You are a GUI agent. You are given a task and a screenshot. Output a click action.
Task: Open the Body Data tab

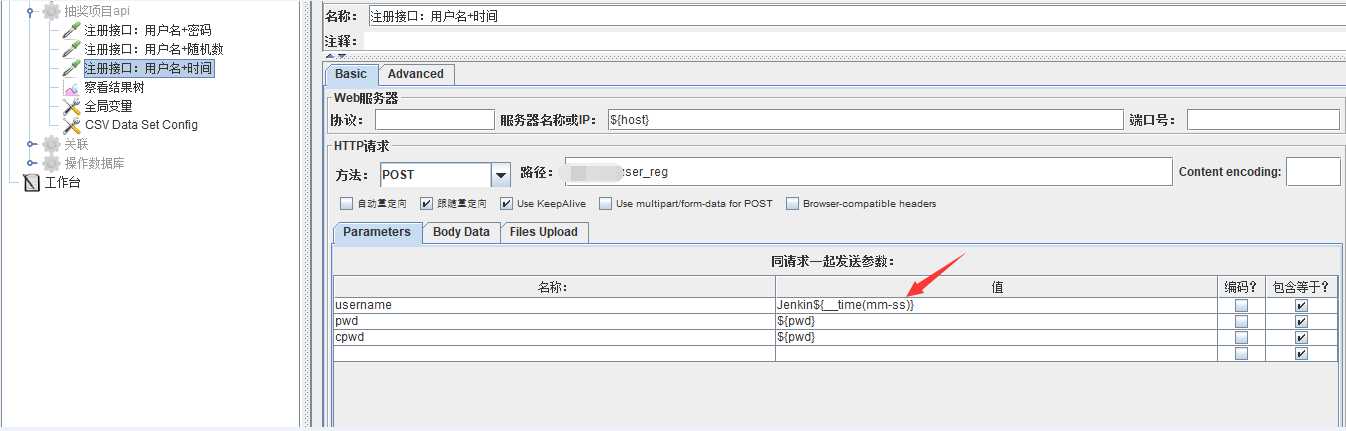point(461,232)
